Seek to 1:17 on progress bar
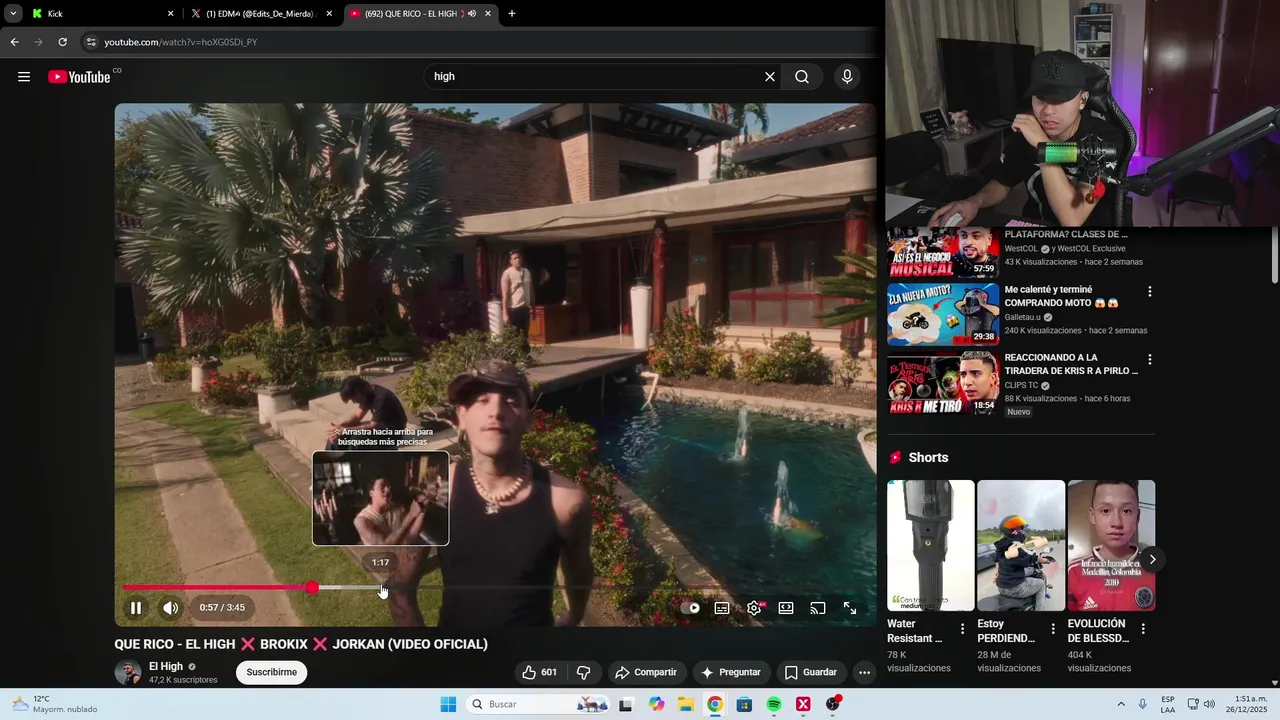This screenshot has width=1280, height=720. coord(381,588)
